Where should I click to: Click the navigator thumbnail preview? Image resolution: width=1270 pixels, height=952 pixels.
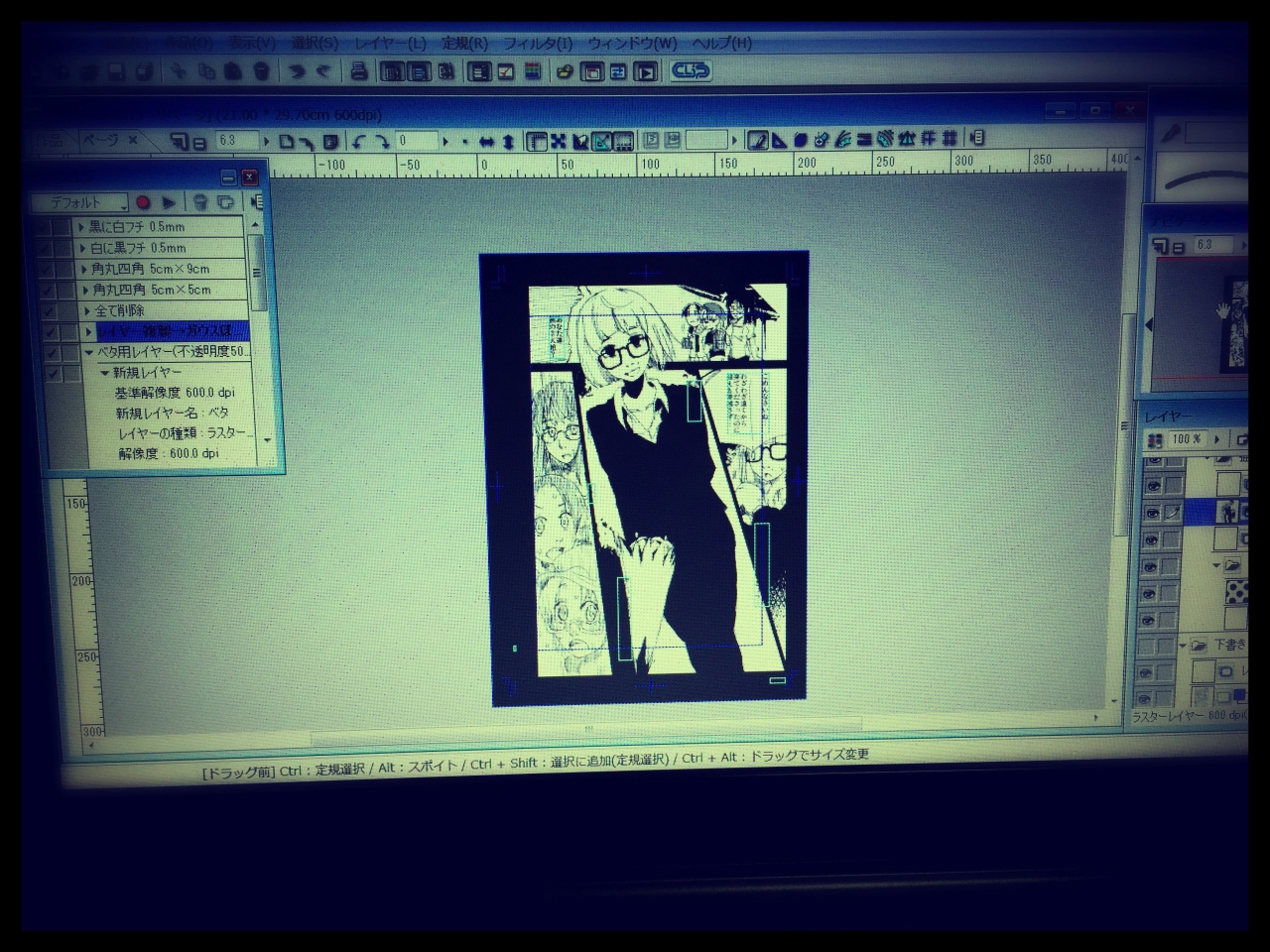click(x=1201, y=324)
